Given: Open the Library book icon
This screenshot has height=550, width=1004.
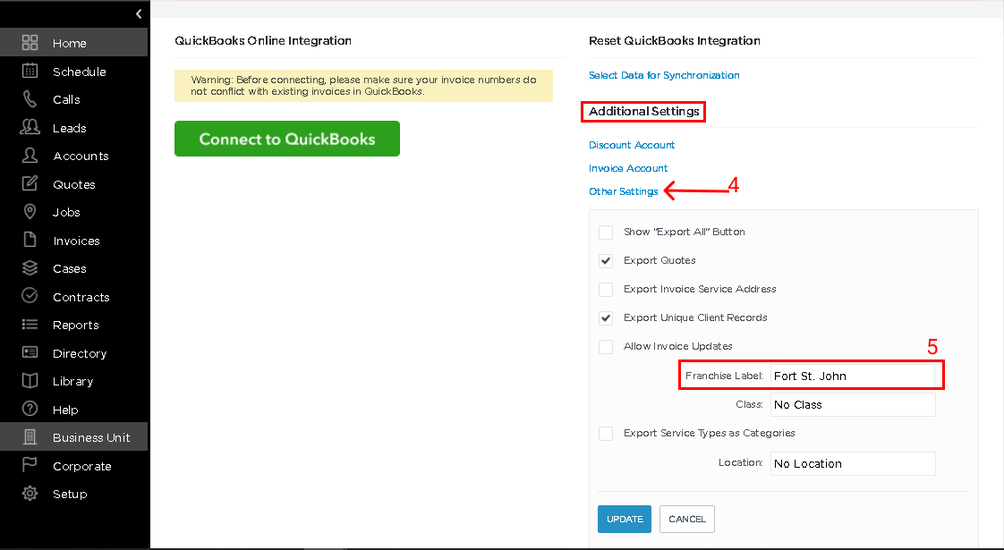Looking at the screenshot, I should click(x=29, y=381).
